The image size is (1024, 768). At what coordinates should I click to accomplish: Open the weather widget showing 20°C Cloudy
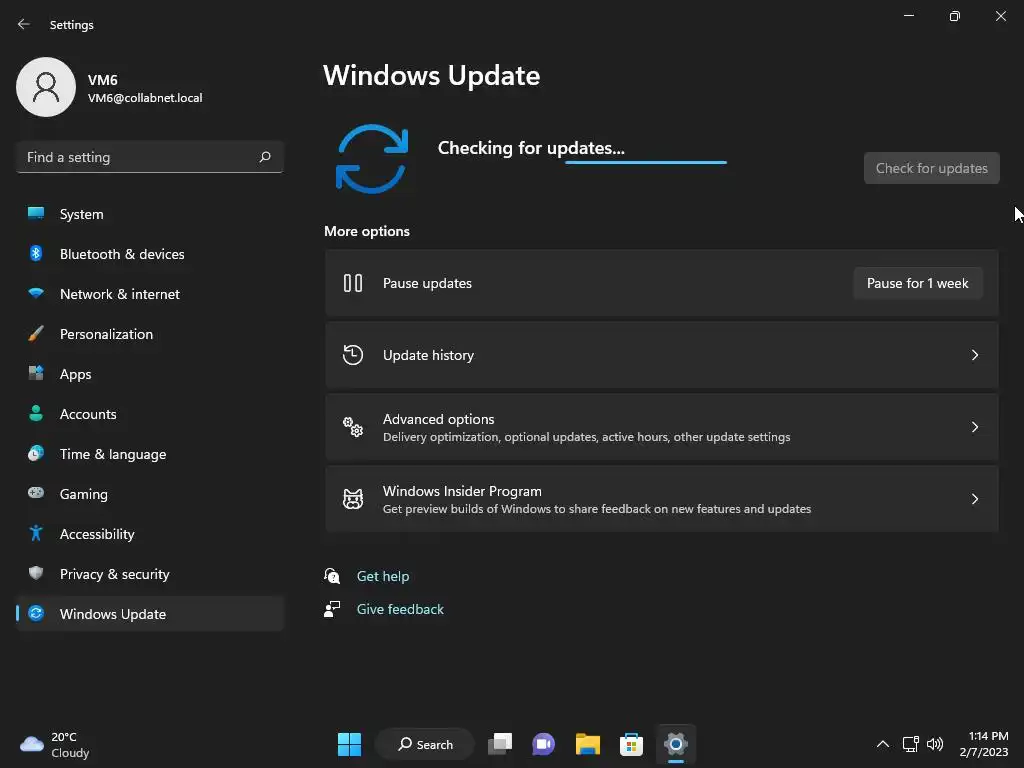point(55,744)
